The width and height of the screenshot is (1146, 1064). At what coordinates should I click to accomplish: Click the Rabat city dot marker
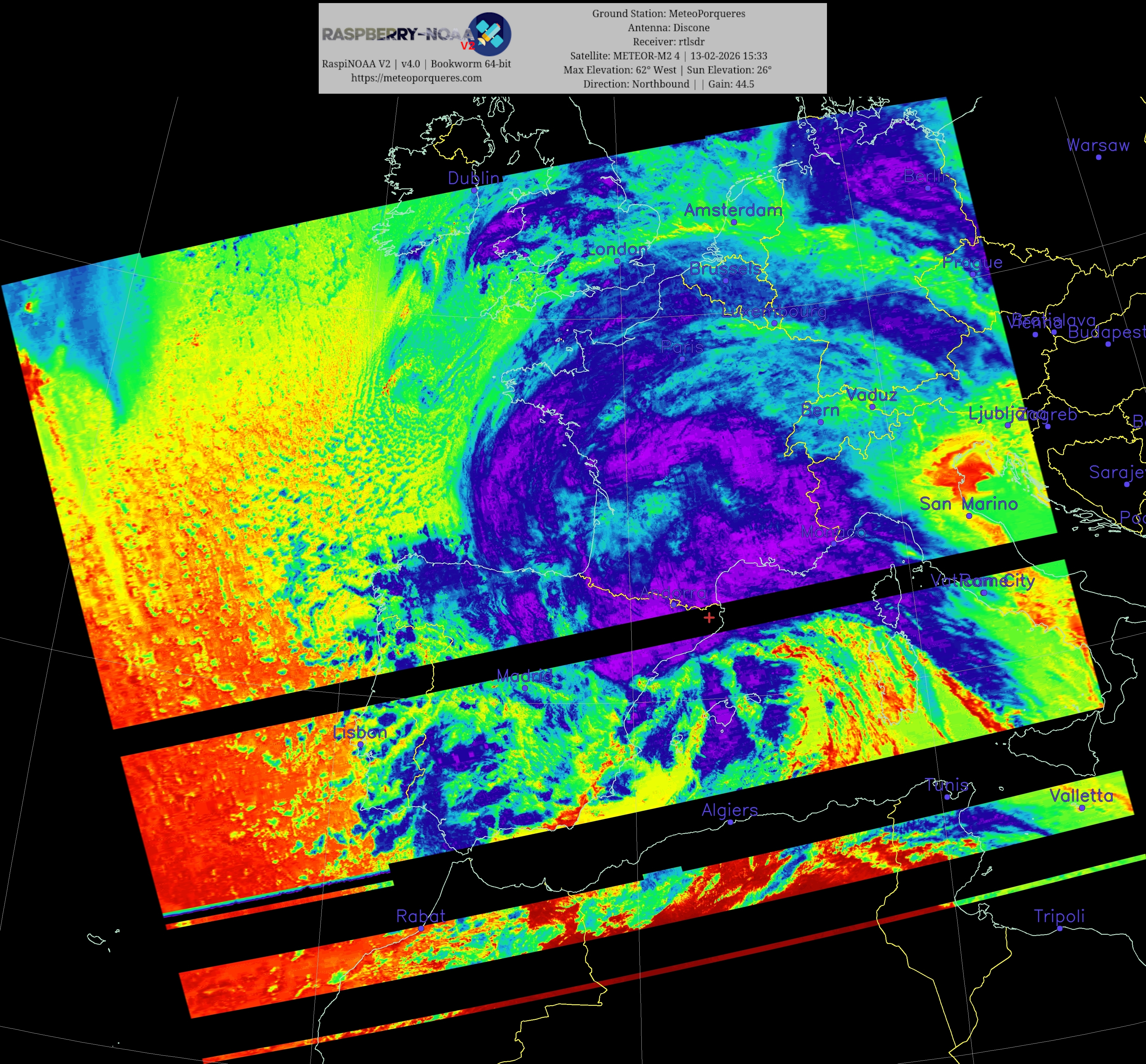coord(421,928)
